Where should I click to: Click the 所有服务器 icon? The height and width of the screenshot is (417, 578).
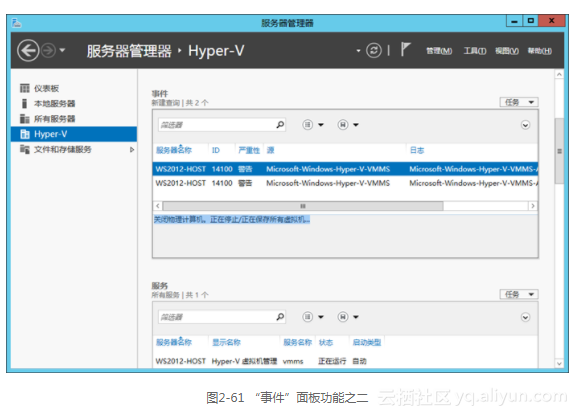pos(24,119)
